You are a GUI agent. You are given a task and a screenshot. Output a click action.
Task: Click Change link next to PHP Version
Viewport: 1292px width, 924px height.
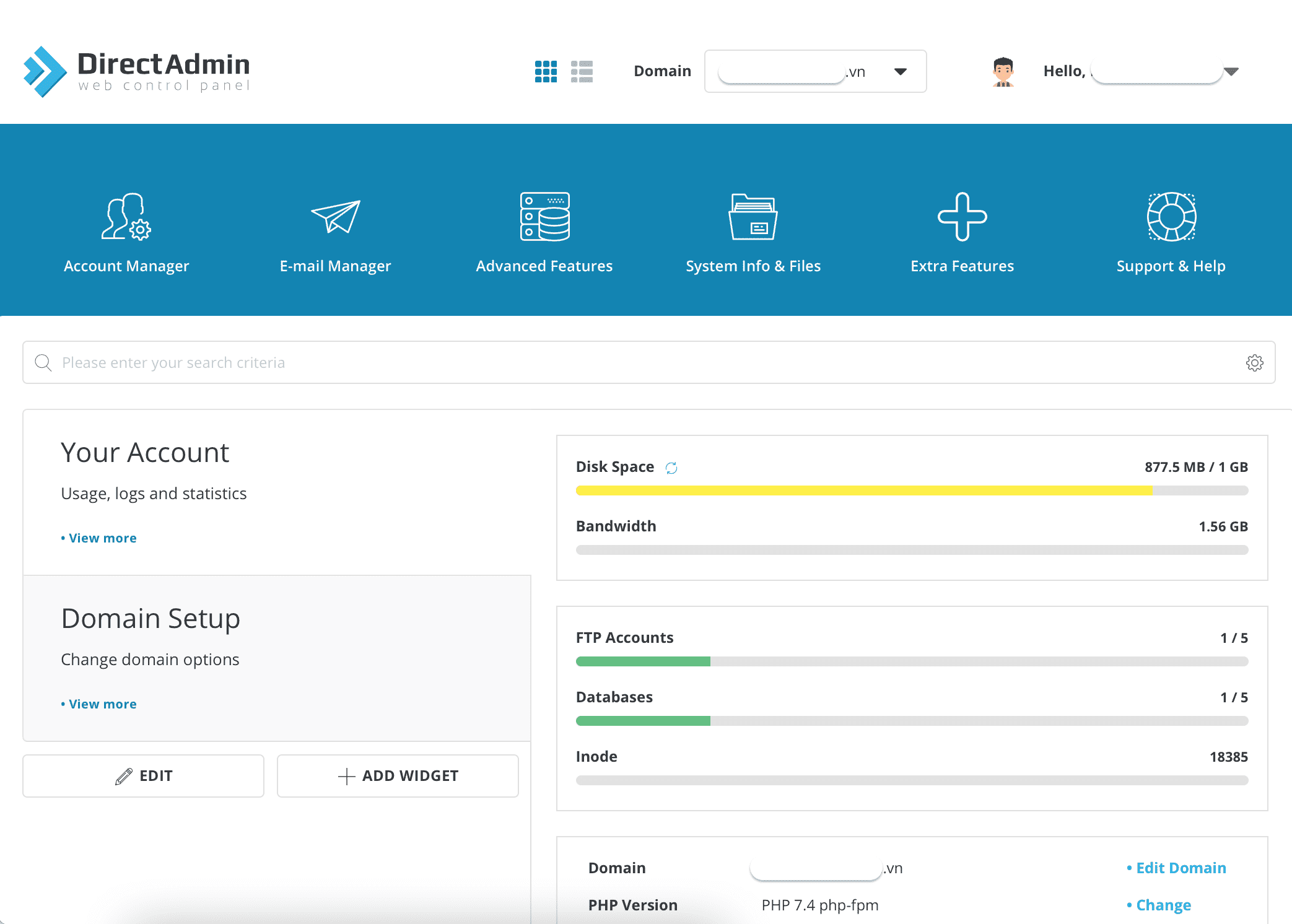point(1163,905)
